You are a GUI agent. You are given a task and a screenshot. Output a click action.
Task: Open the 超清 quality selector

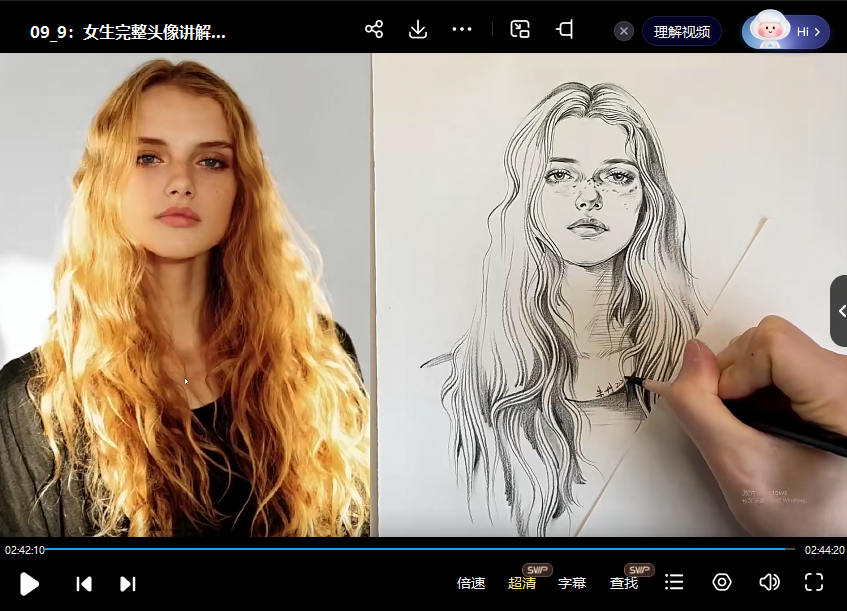point(522,583)
